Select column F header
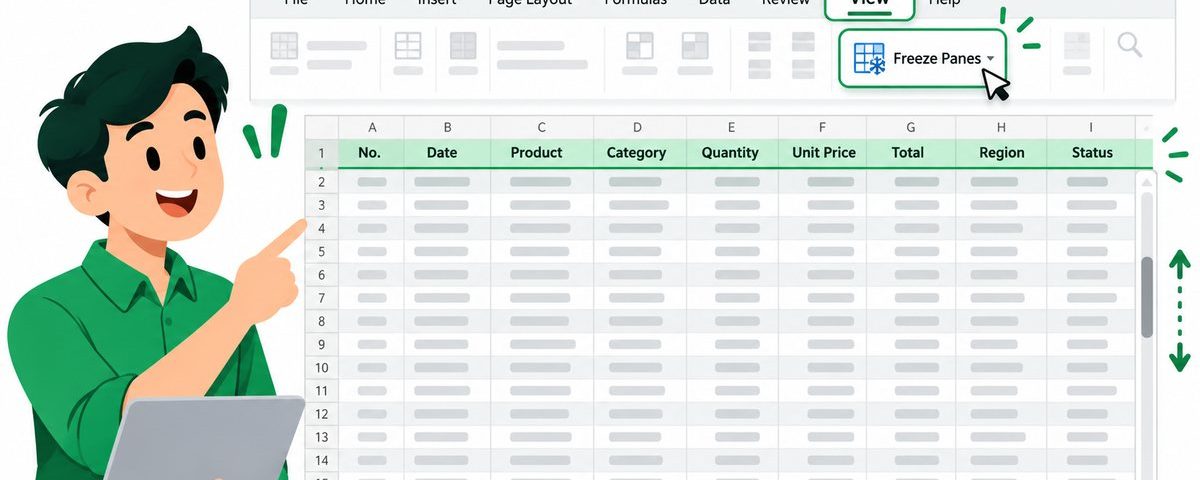Viewport: 1200px width, 480px height. 823,127
